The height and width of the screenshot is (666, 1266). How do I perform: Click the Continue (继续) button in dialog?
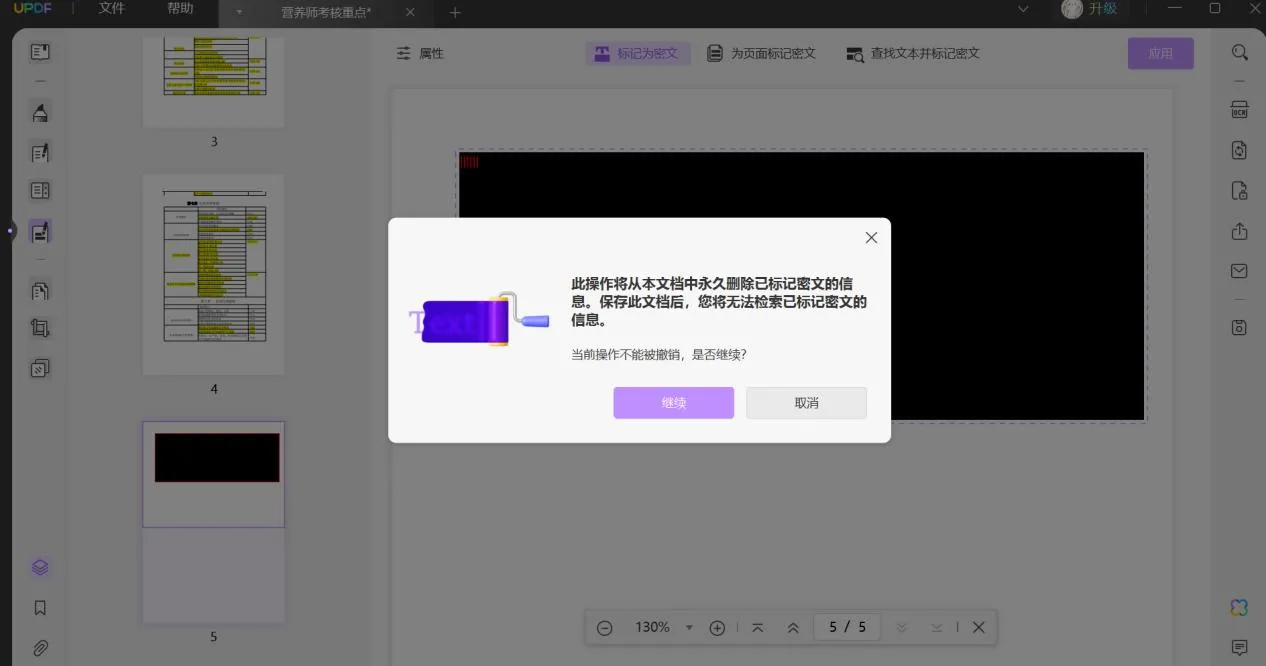[673, 403]
